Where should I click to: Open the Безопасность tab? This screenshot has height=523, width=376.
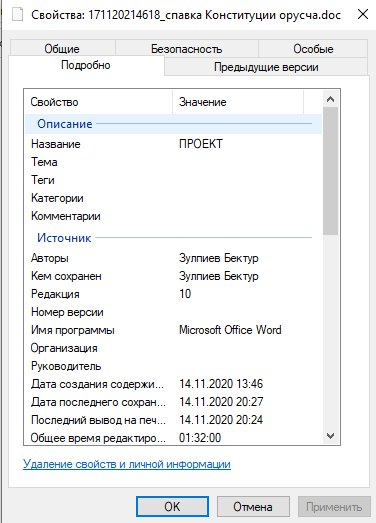(x=186, y=48)
